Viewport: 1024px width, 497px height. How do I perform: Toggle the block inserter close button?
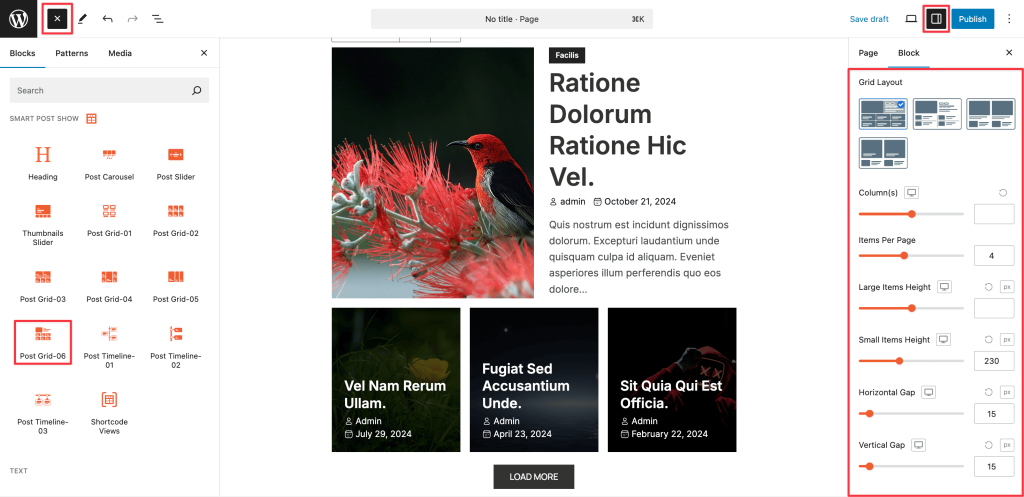pos(57,19)
